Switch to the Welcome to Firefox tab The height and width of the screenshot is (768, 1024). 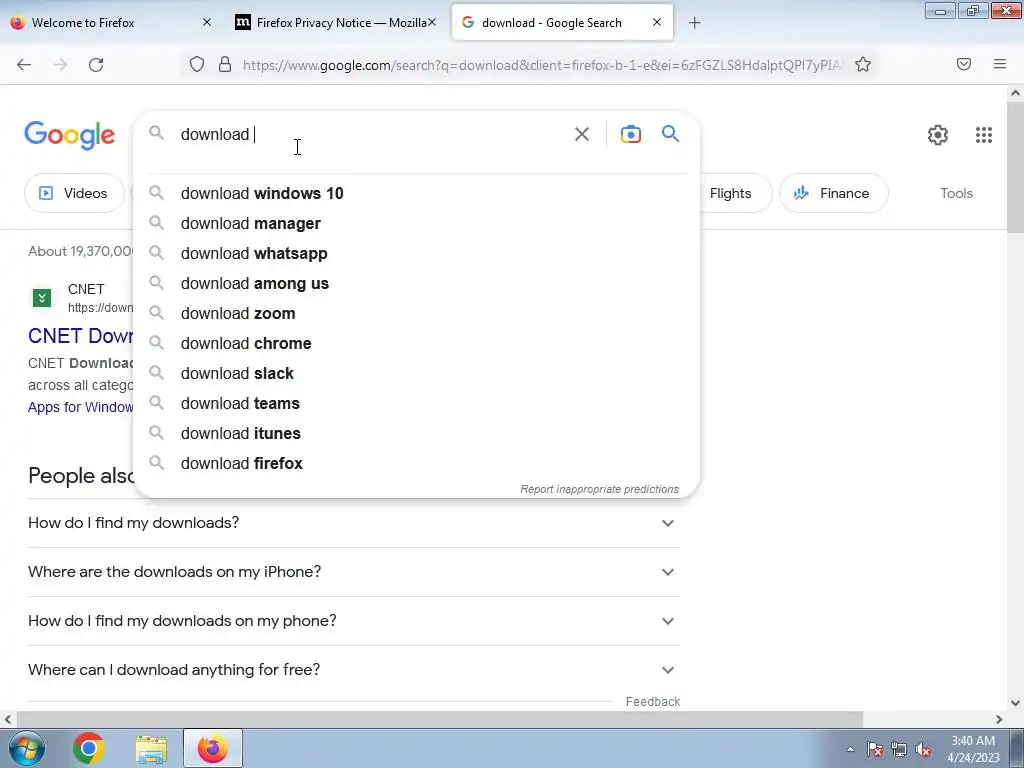tap(109, 22)
